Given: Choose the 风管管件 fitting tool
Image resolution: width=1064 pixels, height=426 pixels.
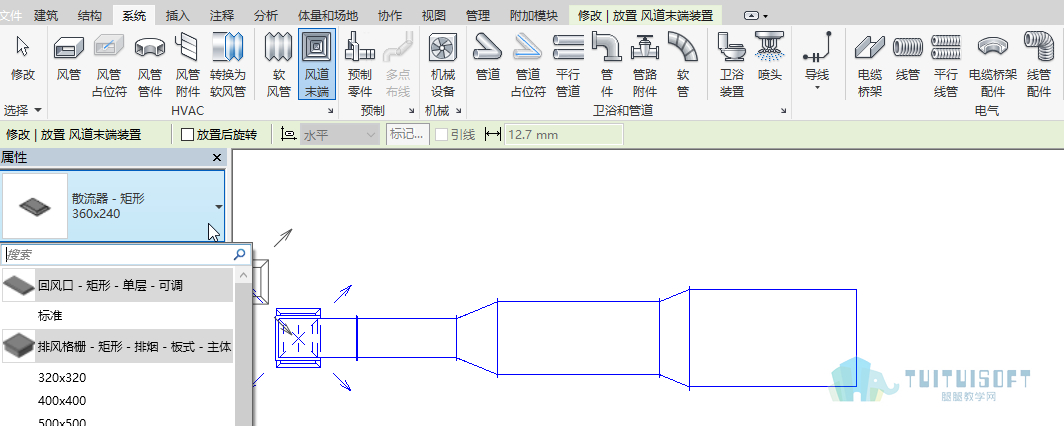Looking at the screenshot, I should (x=150, y=64).
